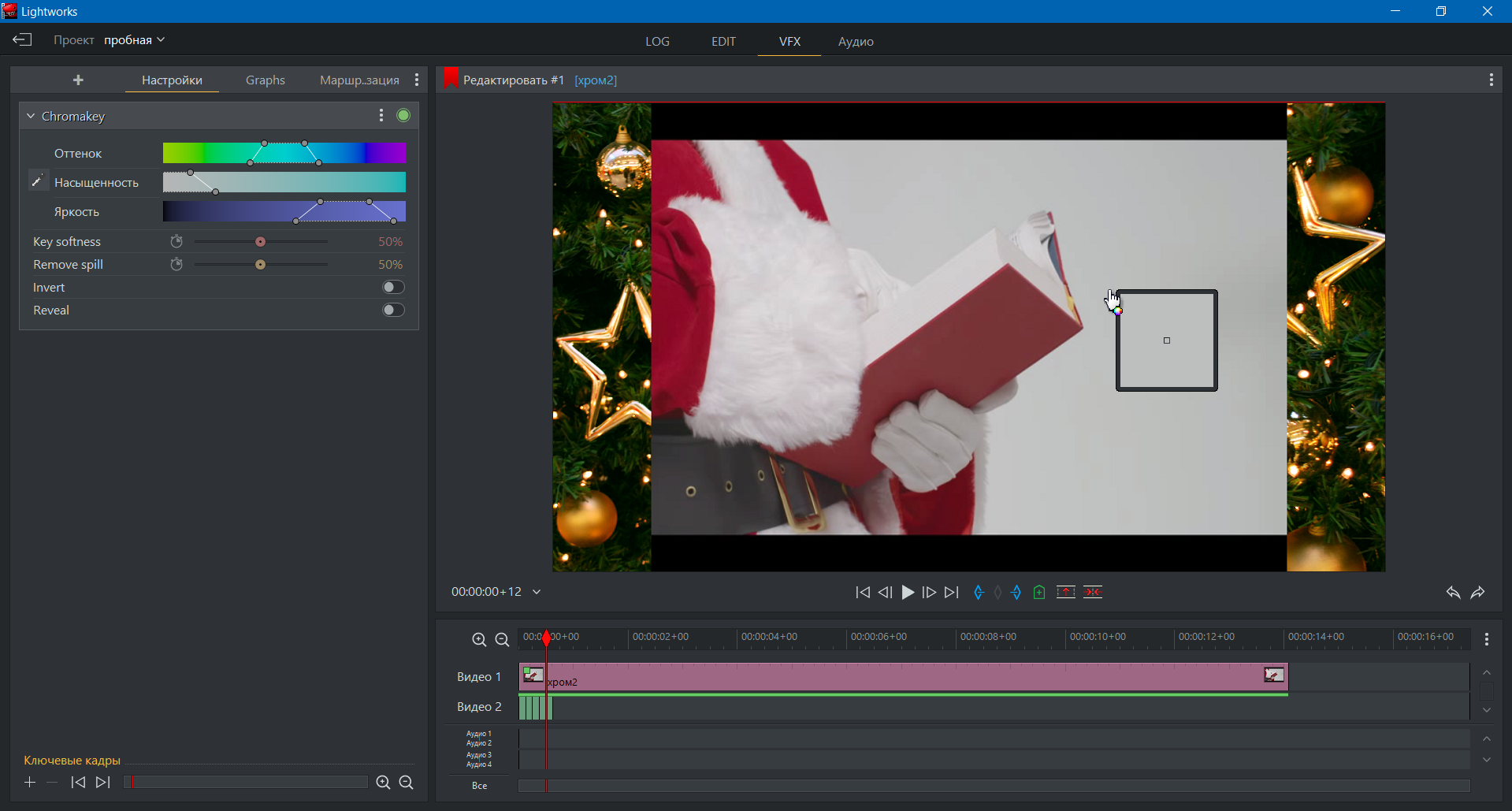This screenshot has height=811, width=1512.
Task: Open Chromakey effect options menu
Action: 381,116
